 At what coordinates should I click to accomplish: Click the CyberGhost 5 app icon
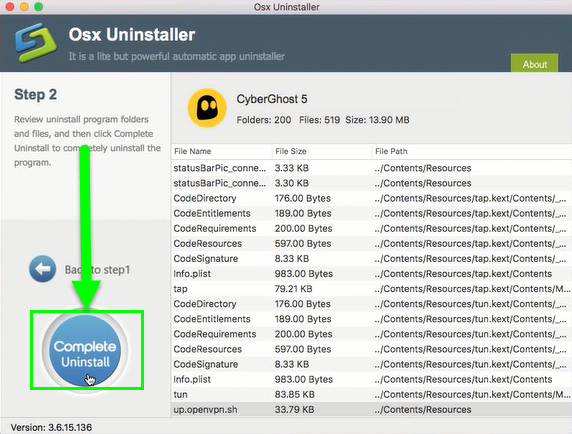pos(207,108)
